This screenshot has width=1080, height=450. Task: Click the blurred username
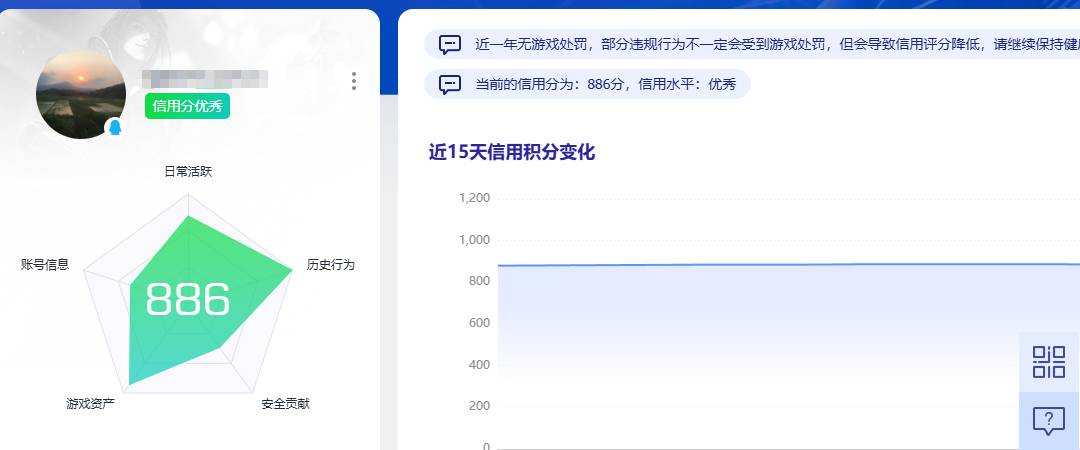coord(205,80)
